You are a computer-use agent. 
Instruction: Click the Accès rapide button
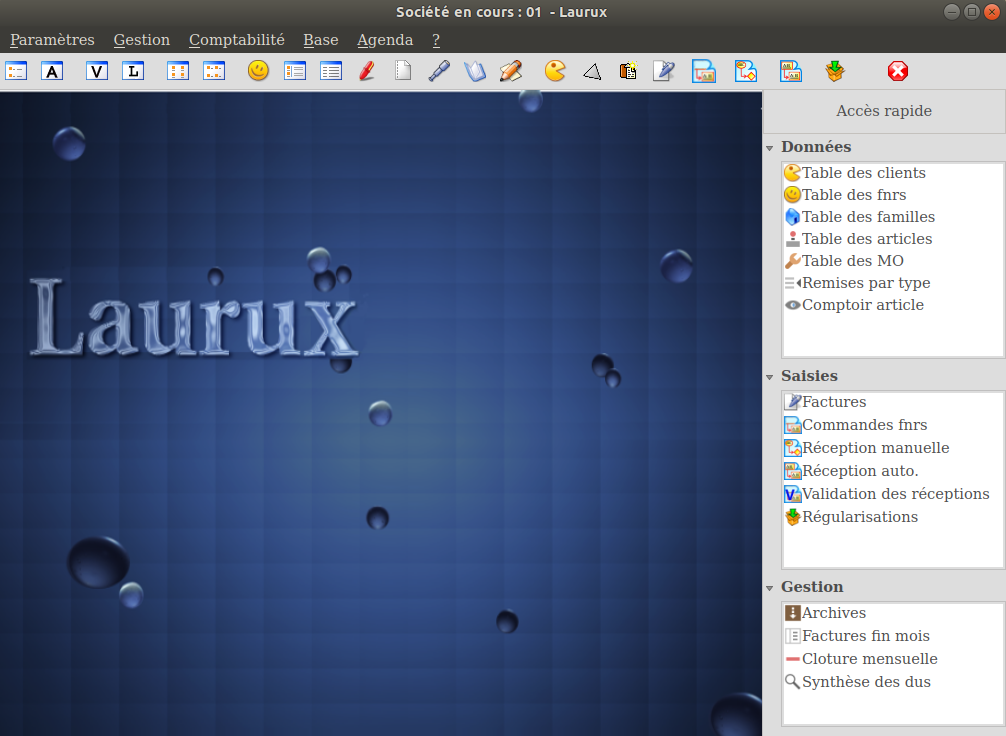884,111
